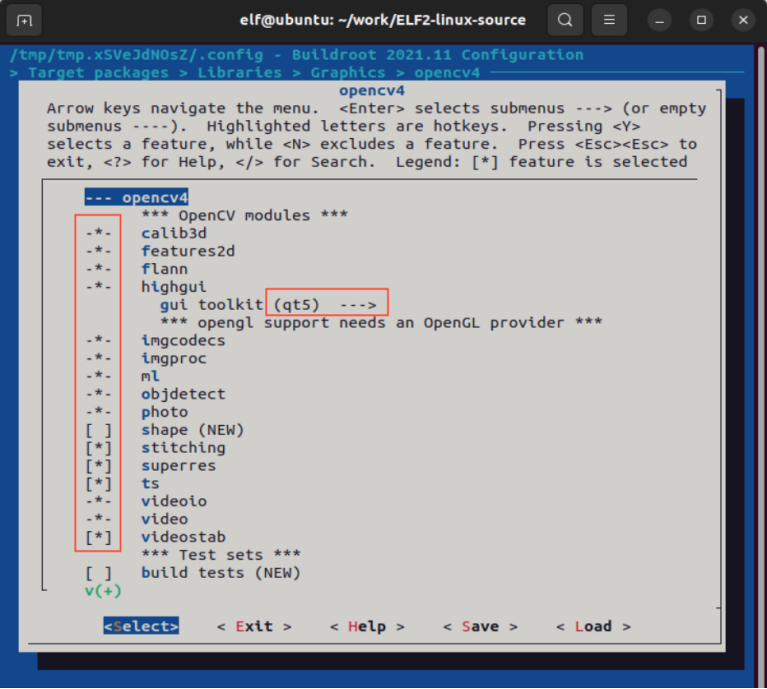
Task: Click opencv4 in breadcrumb path
Action: click(x=447, y=73)
